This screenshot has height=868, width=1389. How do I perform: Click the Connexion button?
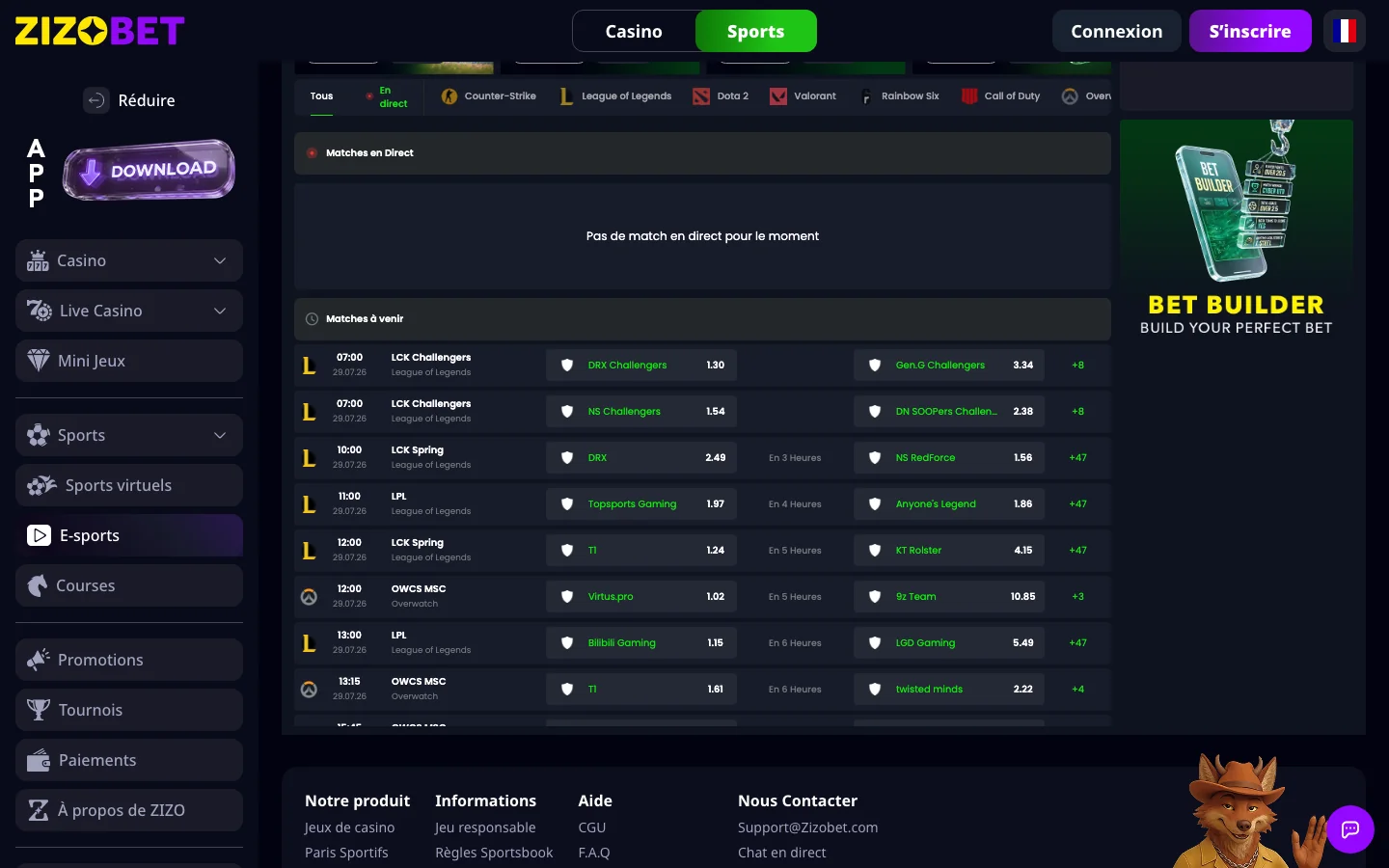[x=1117, y=31]
